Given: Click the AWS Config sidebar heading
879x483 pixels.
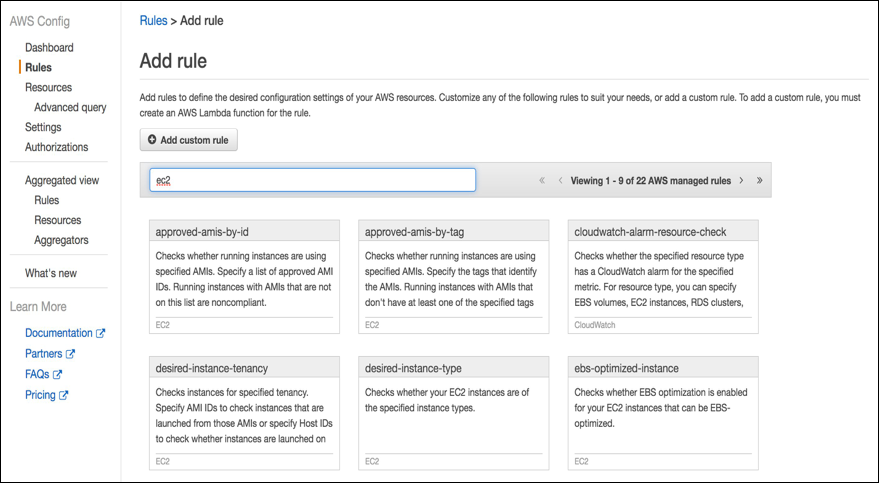Looking at the screenshot, I should coord(40,22).
